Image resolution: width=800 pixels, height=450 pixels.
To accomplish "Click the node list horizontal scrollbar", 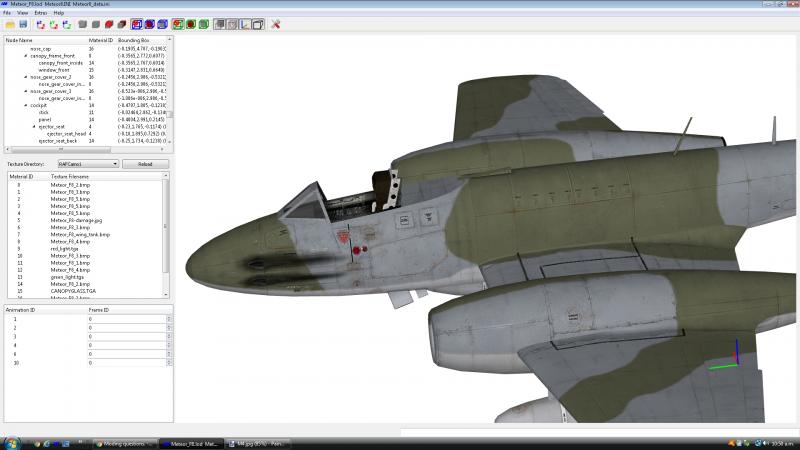I will tap(85, 149).
